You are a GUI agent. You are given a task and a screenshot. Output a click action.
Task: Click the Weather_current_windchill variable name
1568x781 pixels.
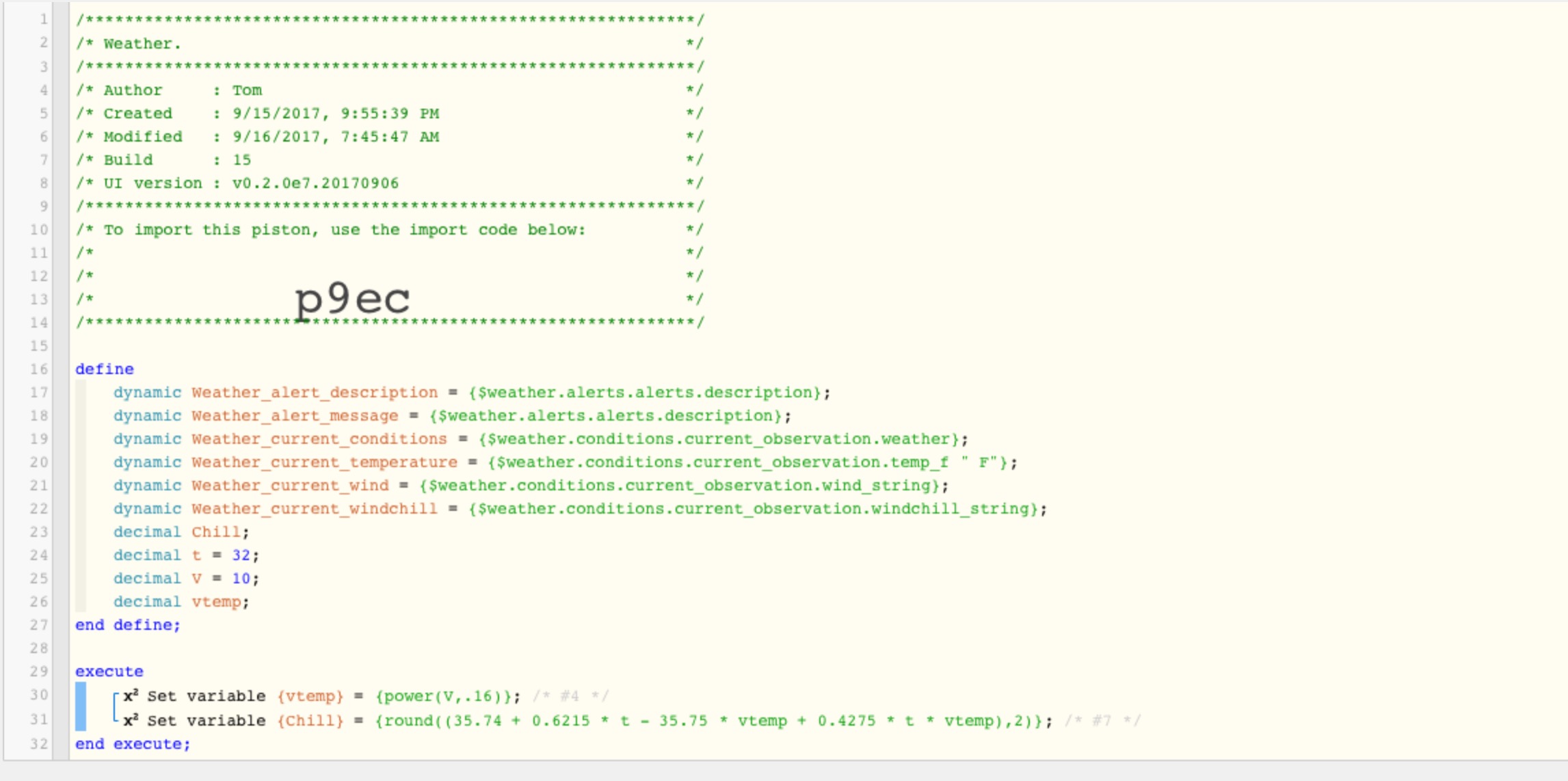pyautogui.click(x=315, y=509)
